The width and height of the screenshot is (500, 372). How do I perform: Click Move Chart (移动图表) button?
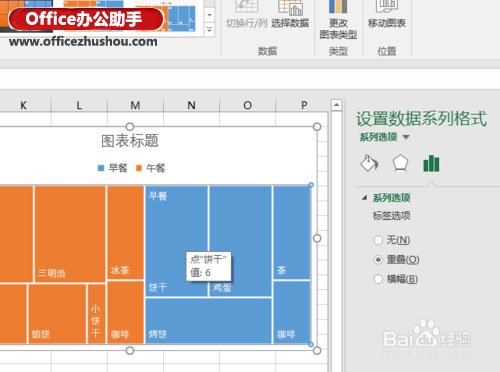[387, 14]
